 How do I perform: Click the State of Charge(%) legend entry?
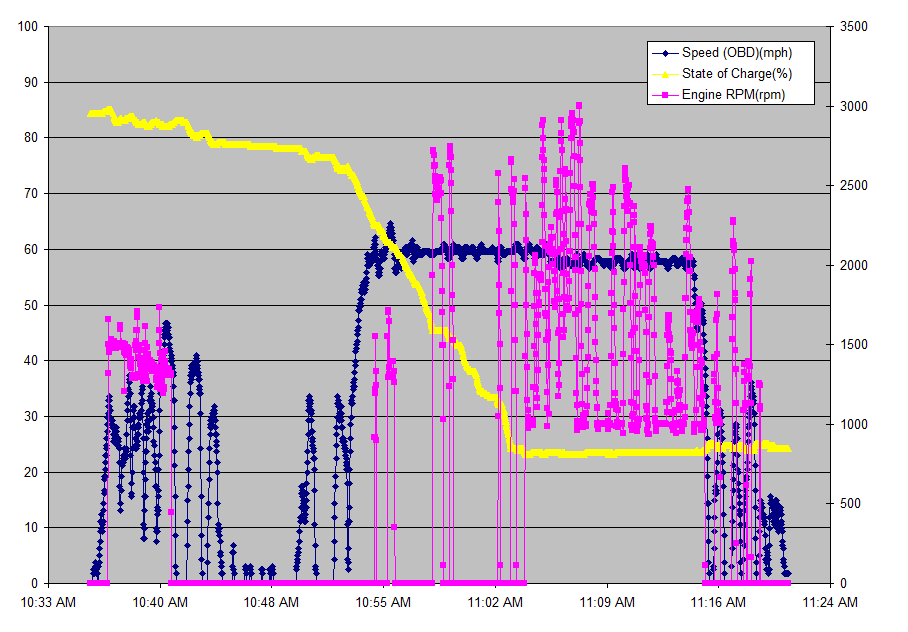tap(722, 74)
